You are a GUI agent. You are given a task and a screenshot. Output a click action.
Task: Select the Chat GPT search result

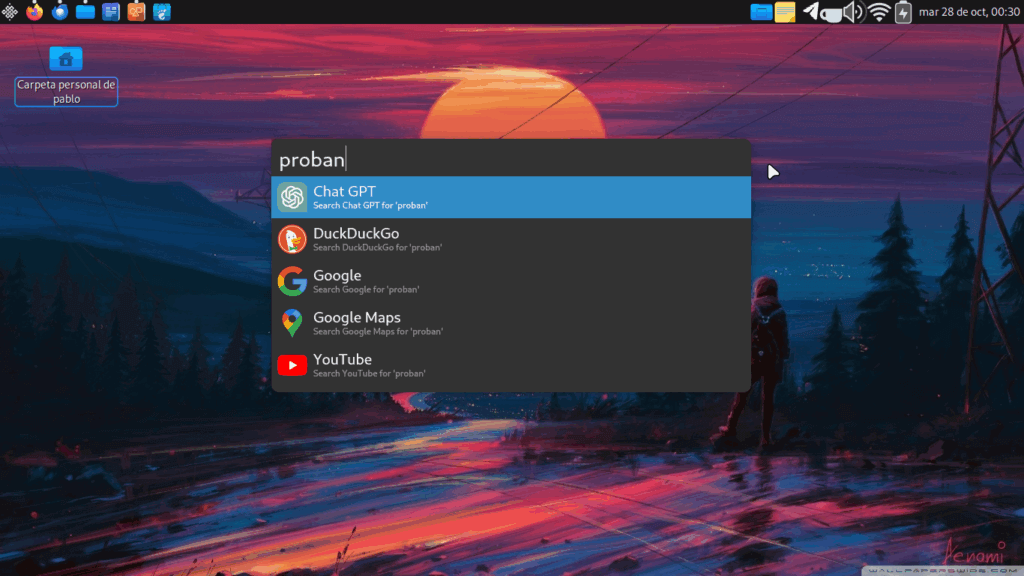(x=511, y=197)
